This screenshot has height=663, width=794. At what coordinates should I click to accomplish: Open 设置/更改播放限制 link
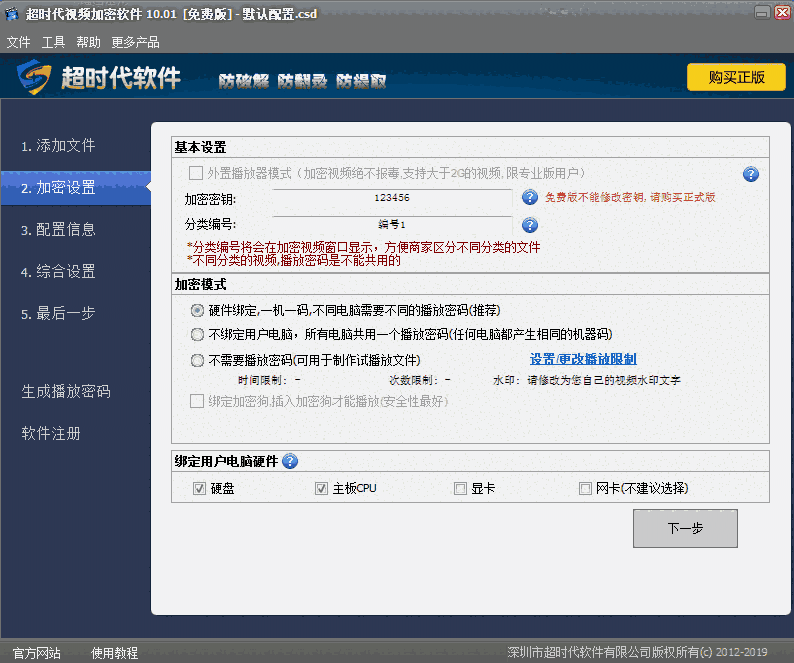coord(583,359)
